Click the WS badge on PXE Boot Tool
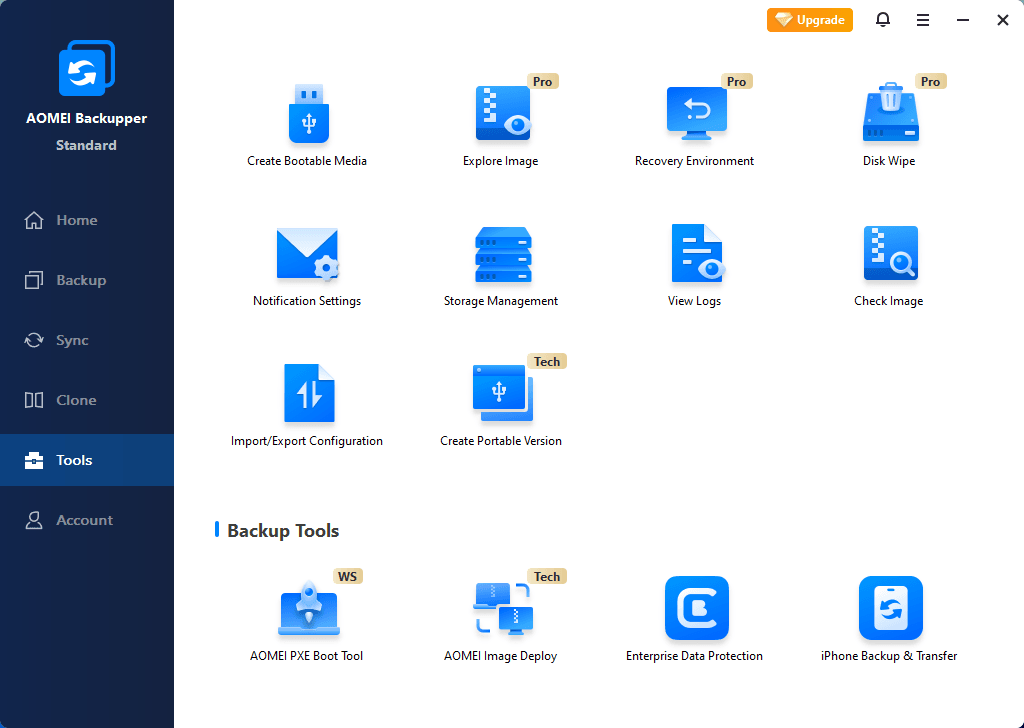 [x=347, y=577]
